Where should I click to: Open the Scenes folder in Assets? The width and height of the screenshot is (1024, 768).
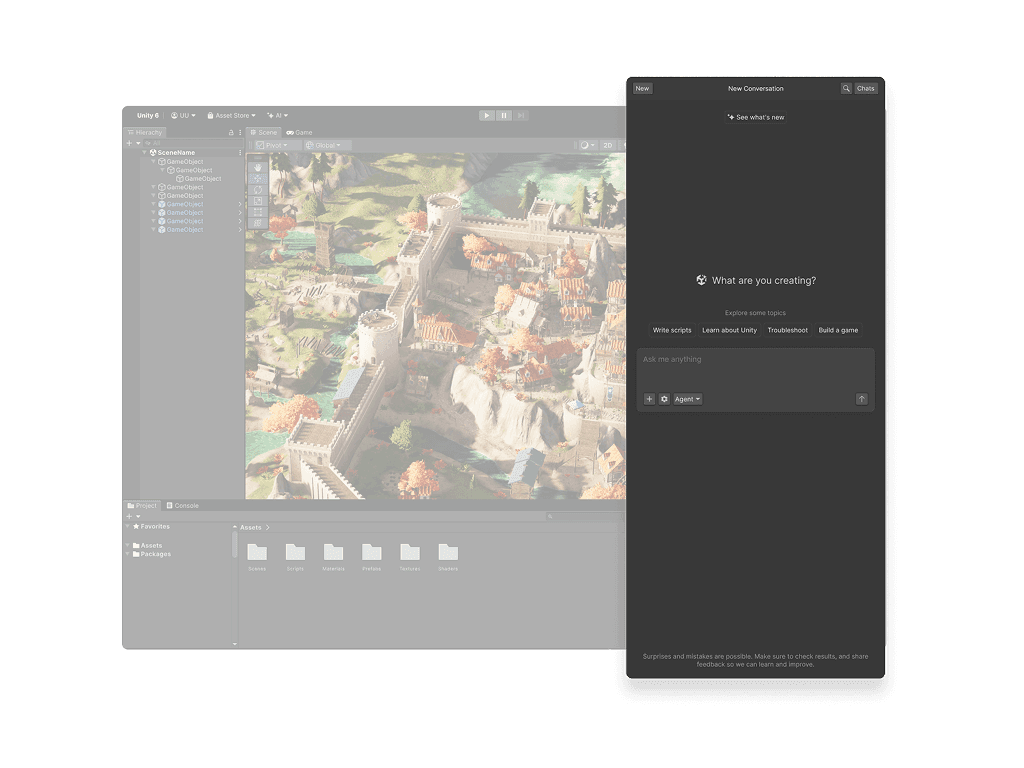pos(257,557)
